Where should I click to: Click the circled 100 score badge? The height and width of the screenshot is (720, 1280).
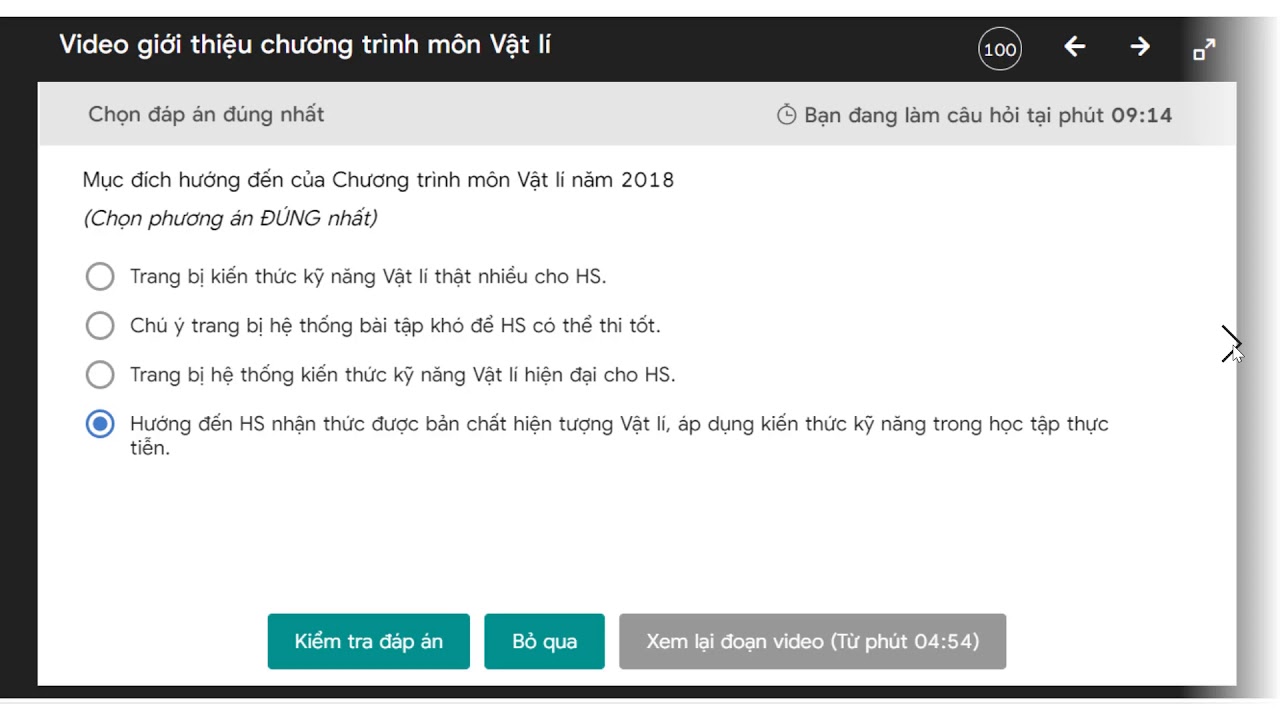(x=1000, y=49)
